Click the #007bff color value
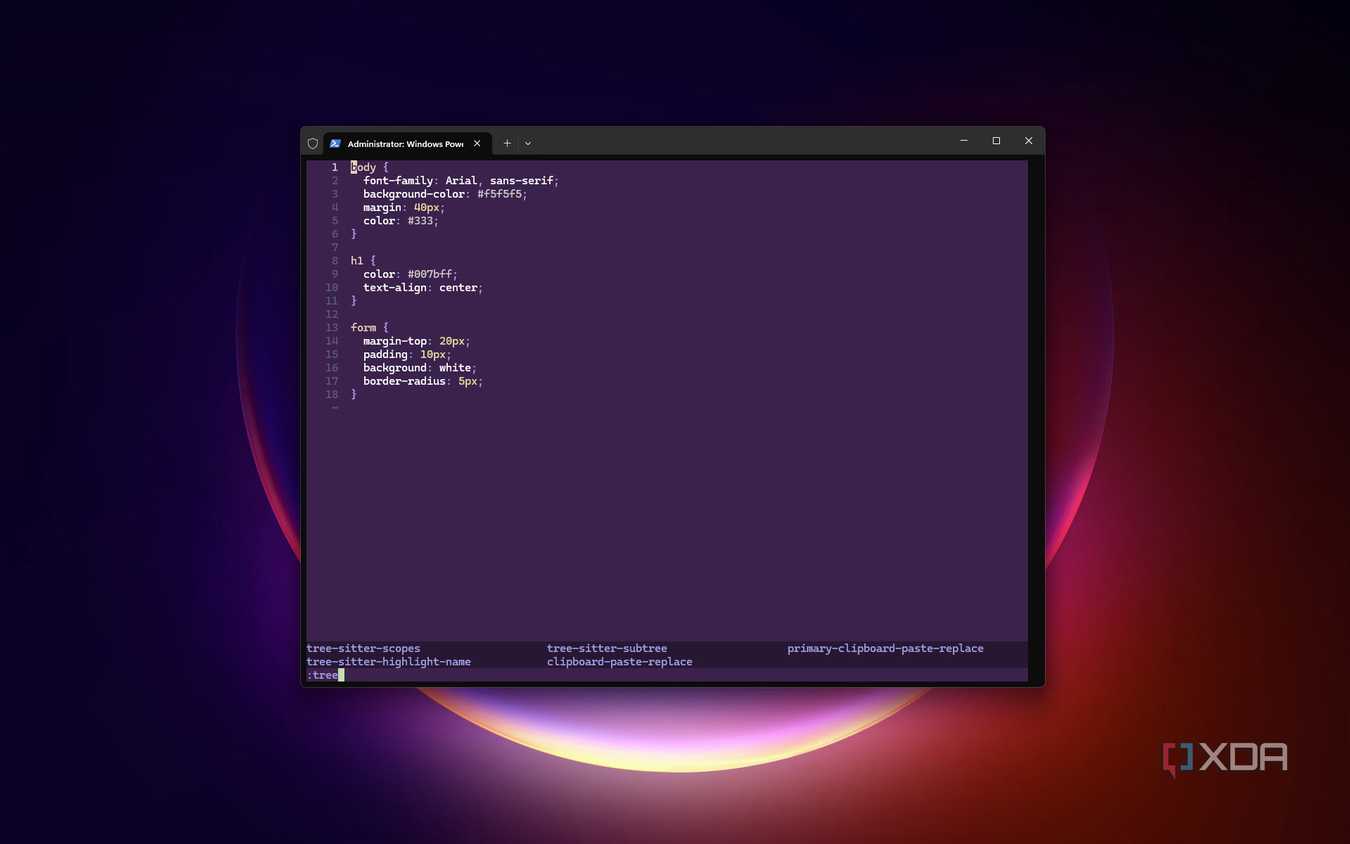This screenshot has height=844, width=1350. (432, 274)
